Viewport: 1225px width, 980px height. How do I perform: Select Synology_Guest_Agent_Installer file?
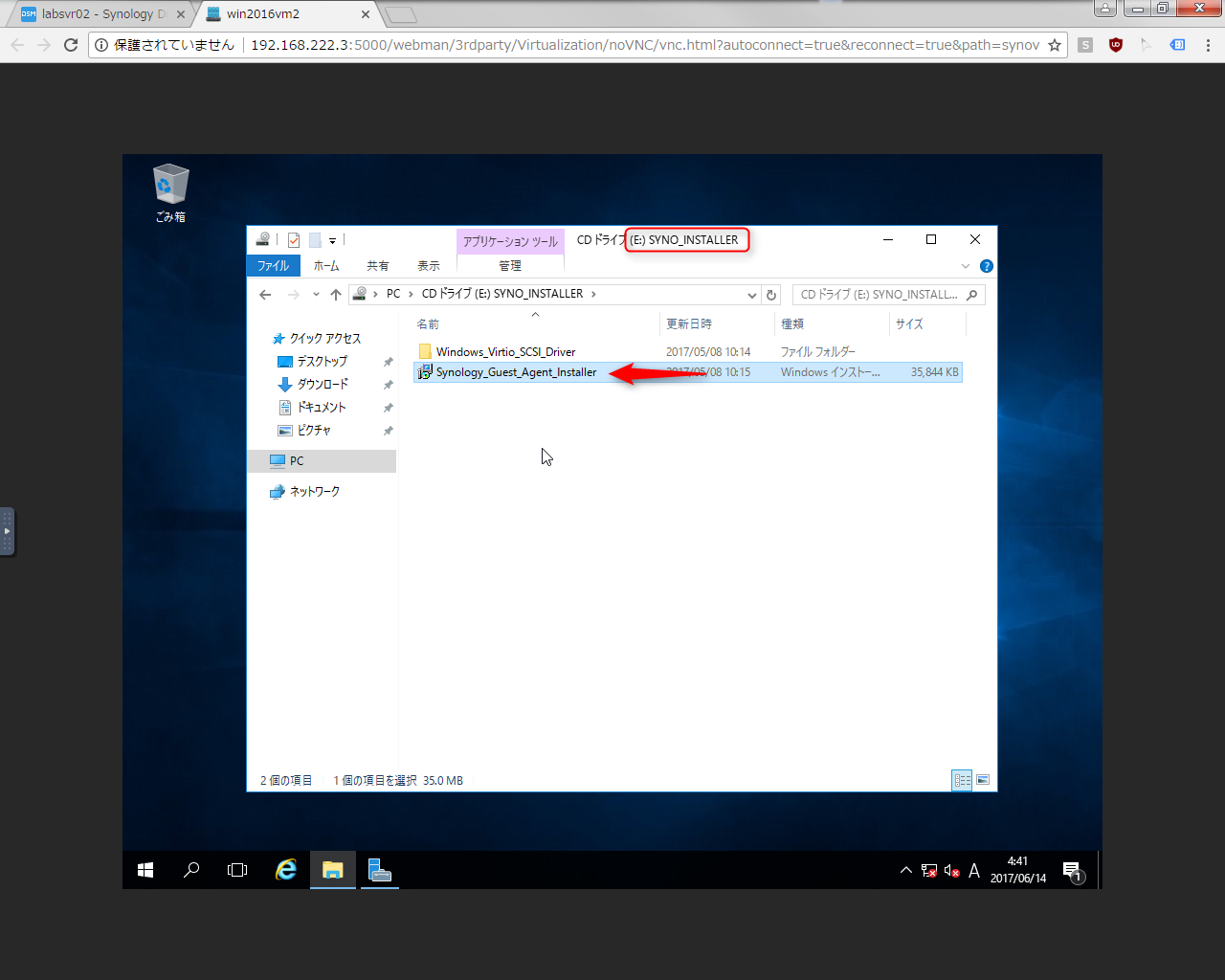pyautogui.click(x=516, y=372)
